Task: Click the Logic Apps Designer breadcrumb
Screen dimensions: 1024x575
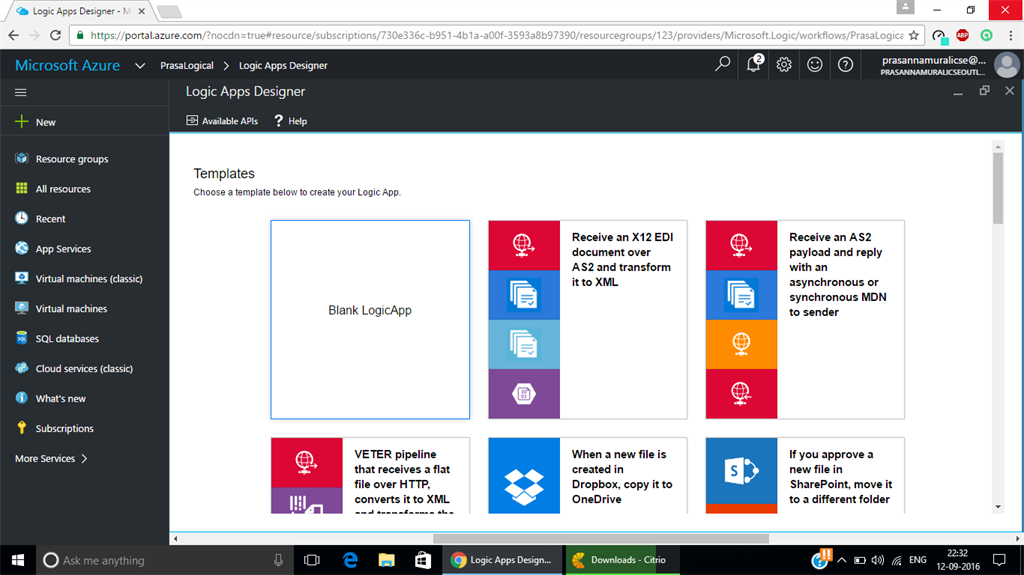Action: [x=283, y=65]
